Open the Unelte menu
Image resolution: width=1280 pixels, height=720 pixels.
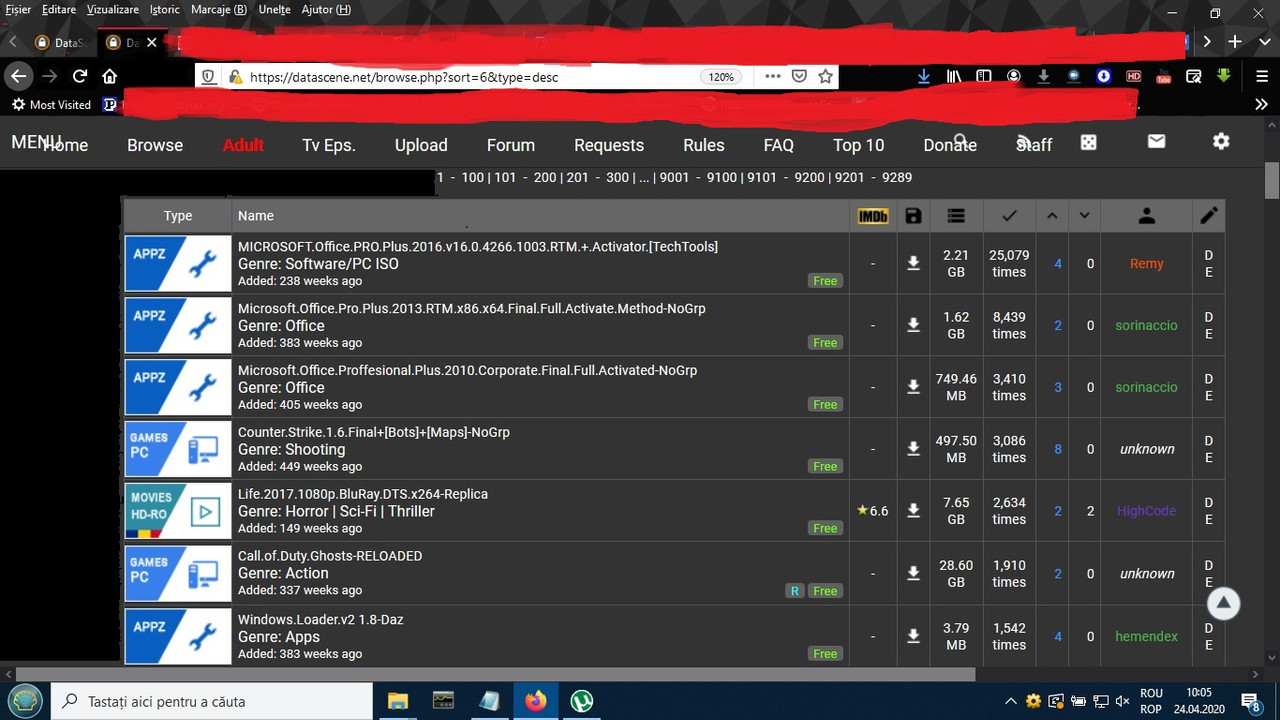click(x=273, y=10)
